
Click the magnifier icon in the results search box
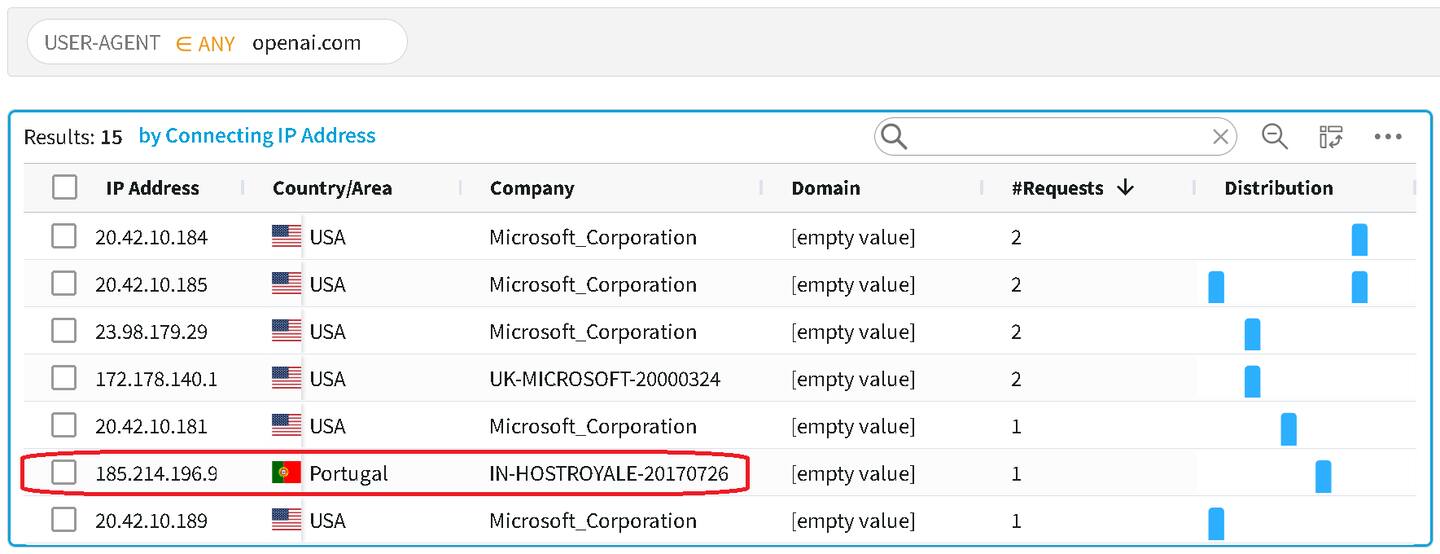tap(895, 137)
